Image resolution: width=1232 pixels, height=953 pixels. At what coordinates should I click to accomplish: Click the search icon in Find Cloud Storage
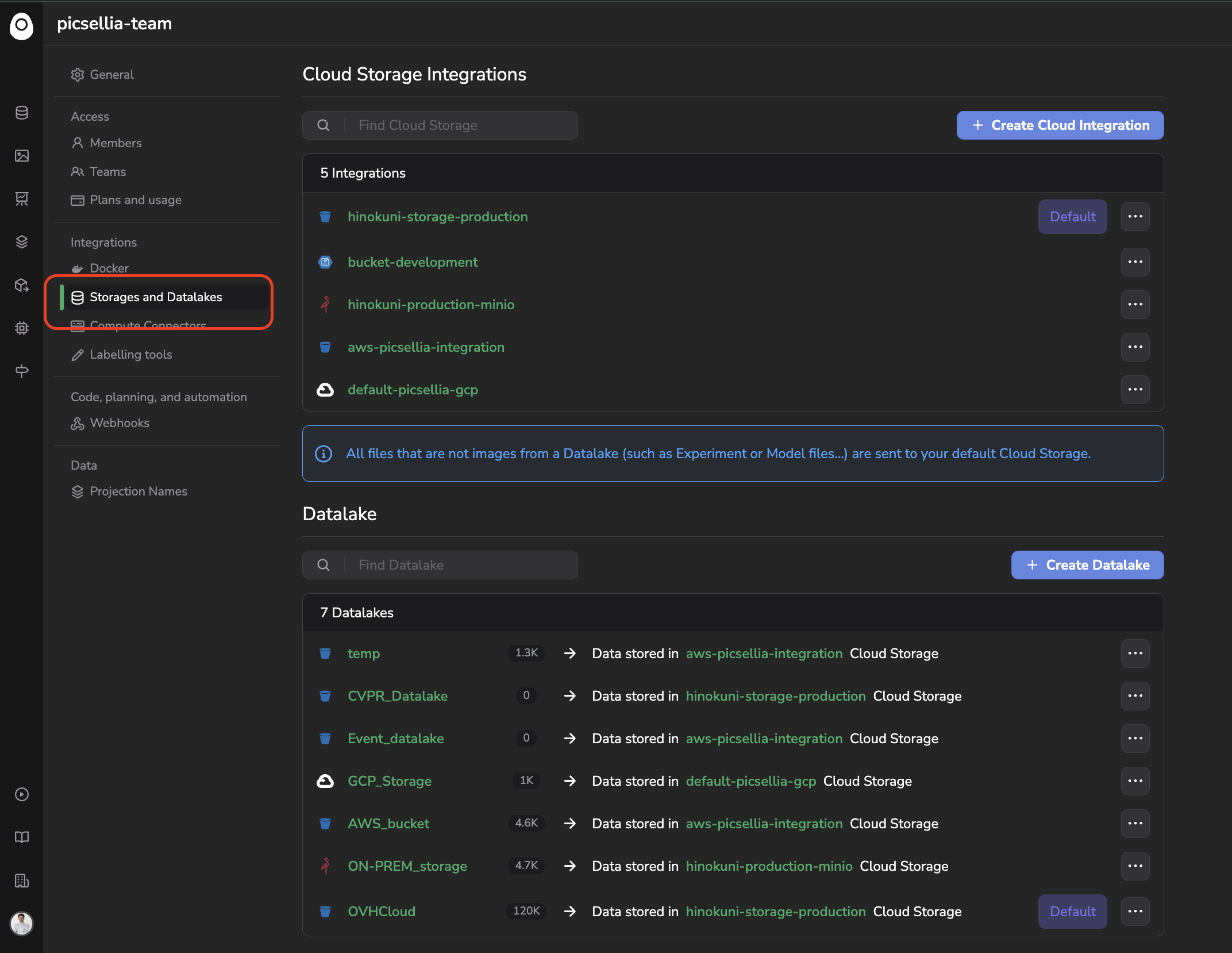[x=324, y=125]
